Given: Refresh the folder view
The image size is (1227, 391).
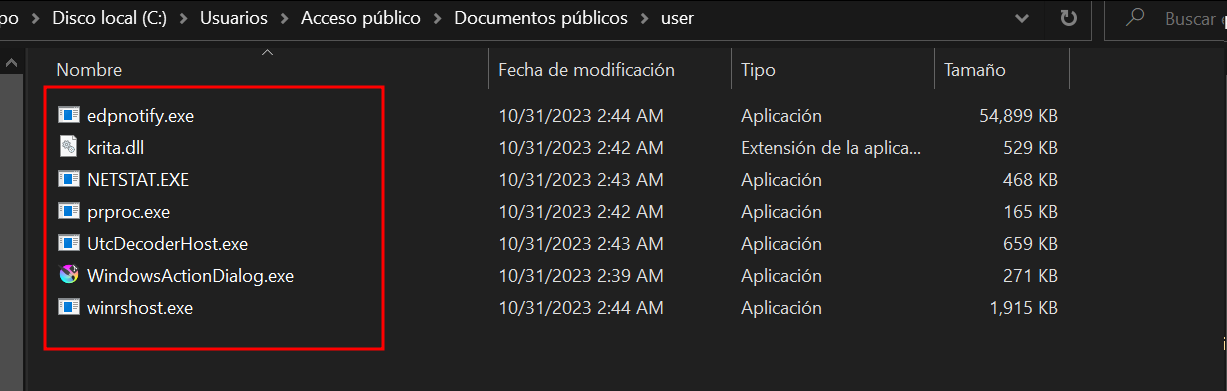Looking at the screenshot, I should [1068, 18].
